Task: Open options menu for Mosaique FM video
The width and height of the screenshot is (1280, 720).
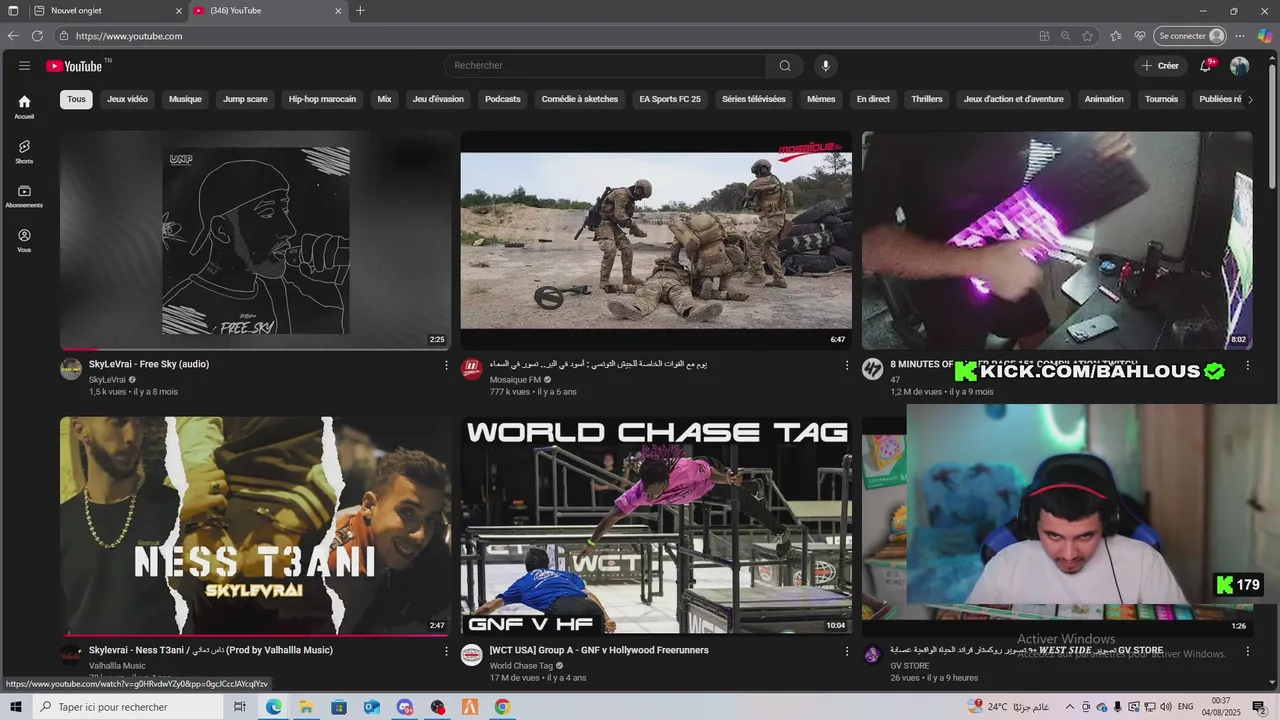Action: [x=847, y=366]
